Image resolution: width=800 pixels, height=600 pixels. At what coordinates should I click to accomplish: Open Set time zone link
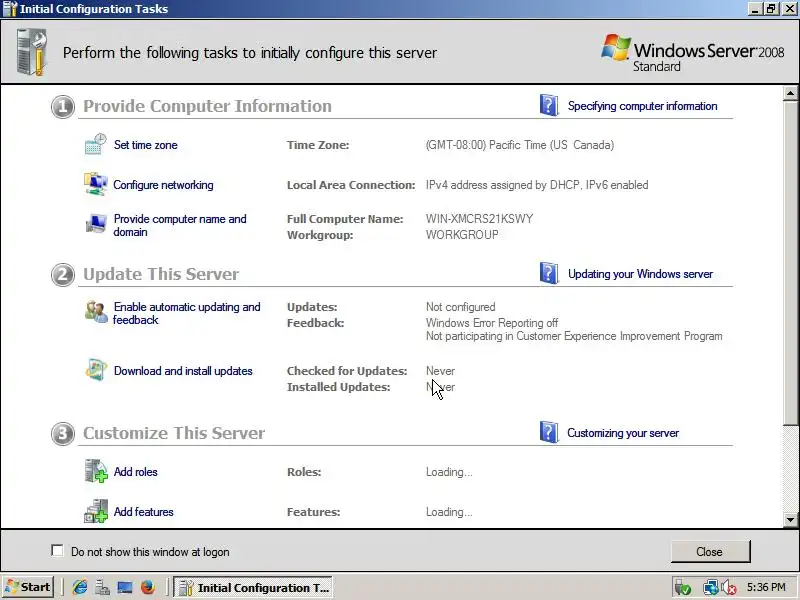145,145
